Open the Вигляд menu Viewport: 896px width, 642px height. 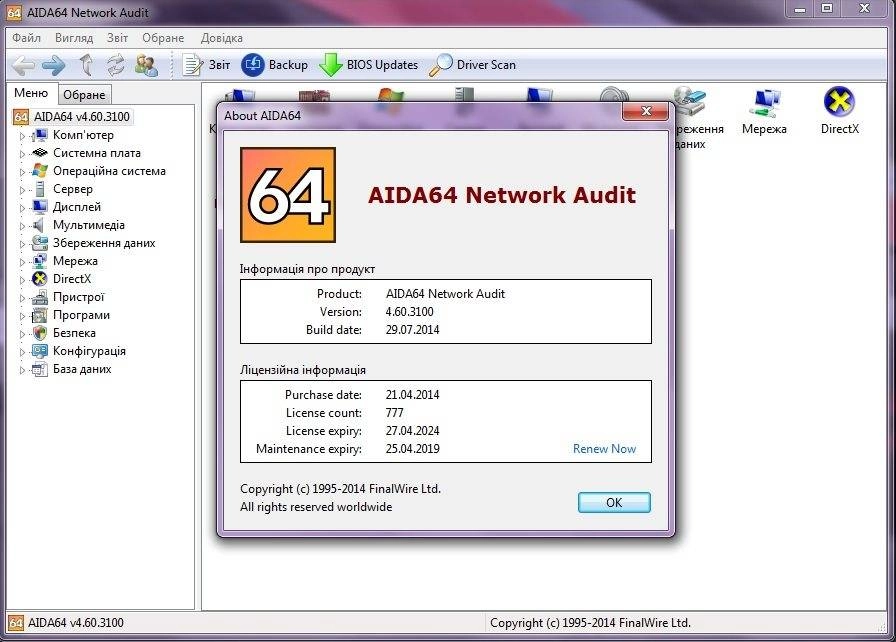tap(74, 38)
